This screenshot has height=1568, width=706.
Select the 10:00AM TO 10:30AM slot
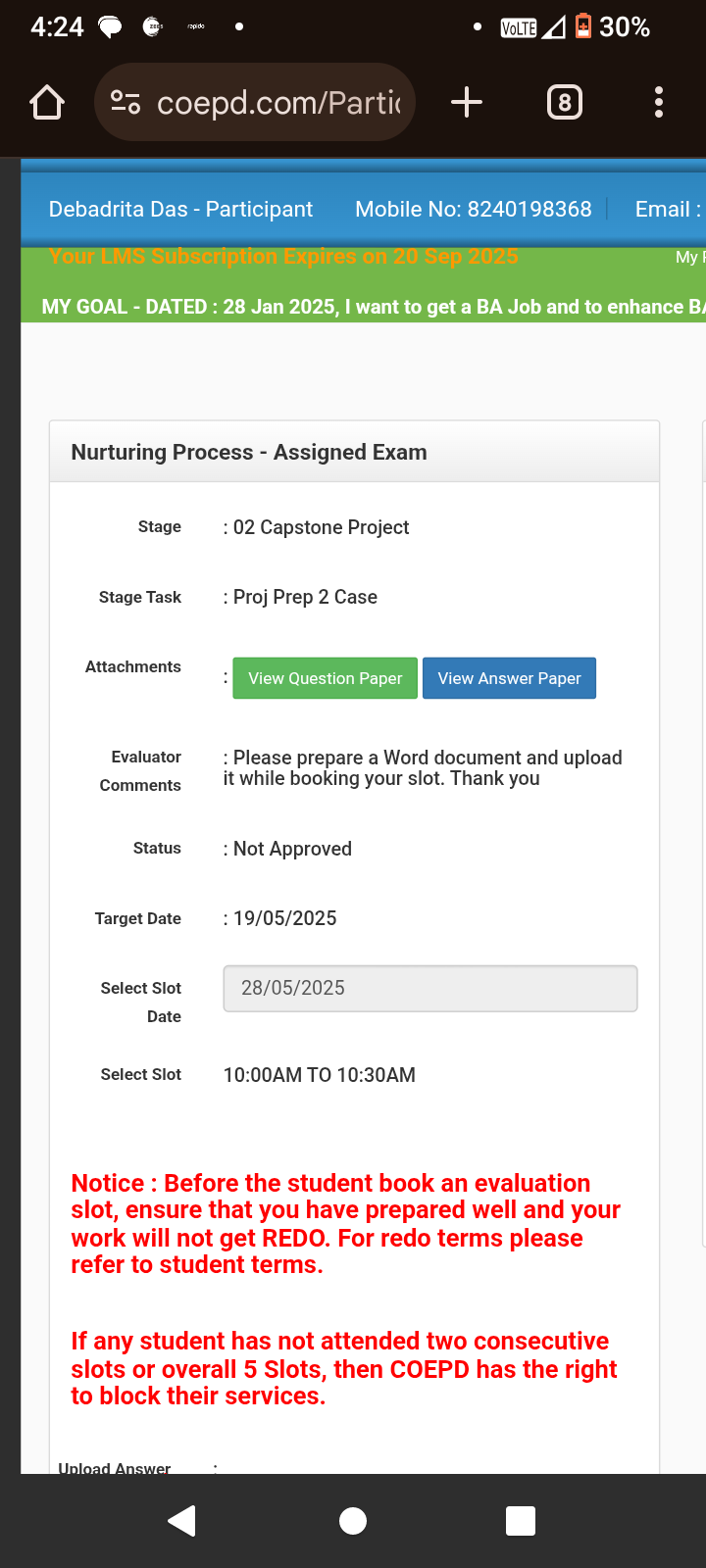tap(320, 1075)
